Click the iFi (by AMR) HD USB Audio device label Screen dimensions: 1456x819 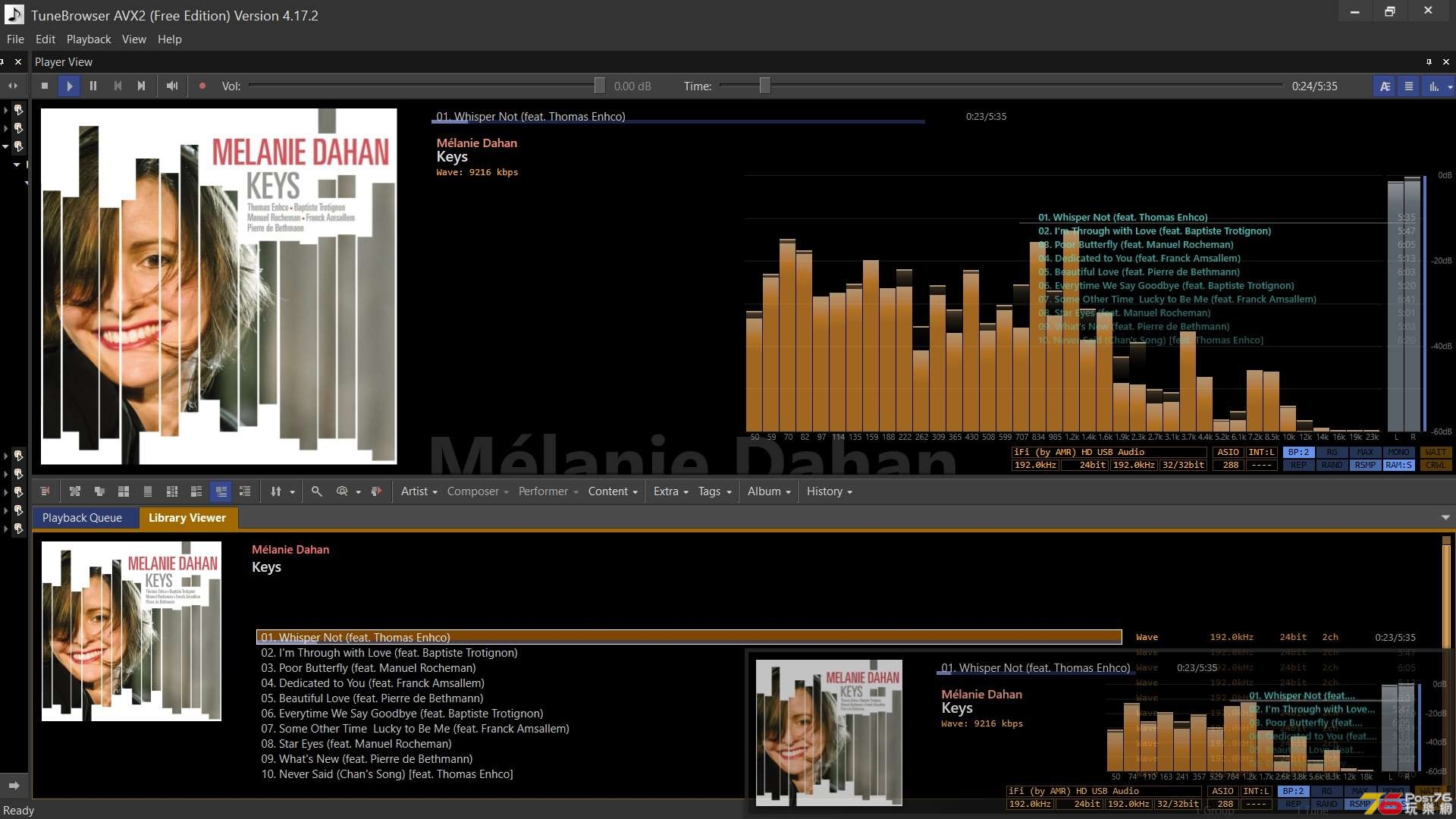click(x=1108, y=453)
